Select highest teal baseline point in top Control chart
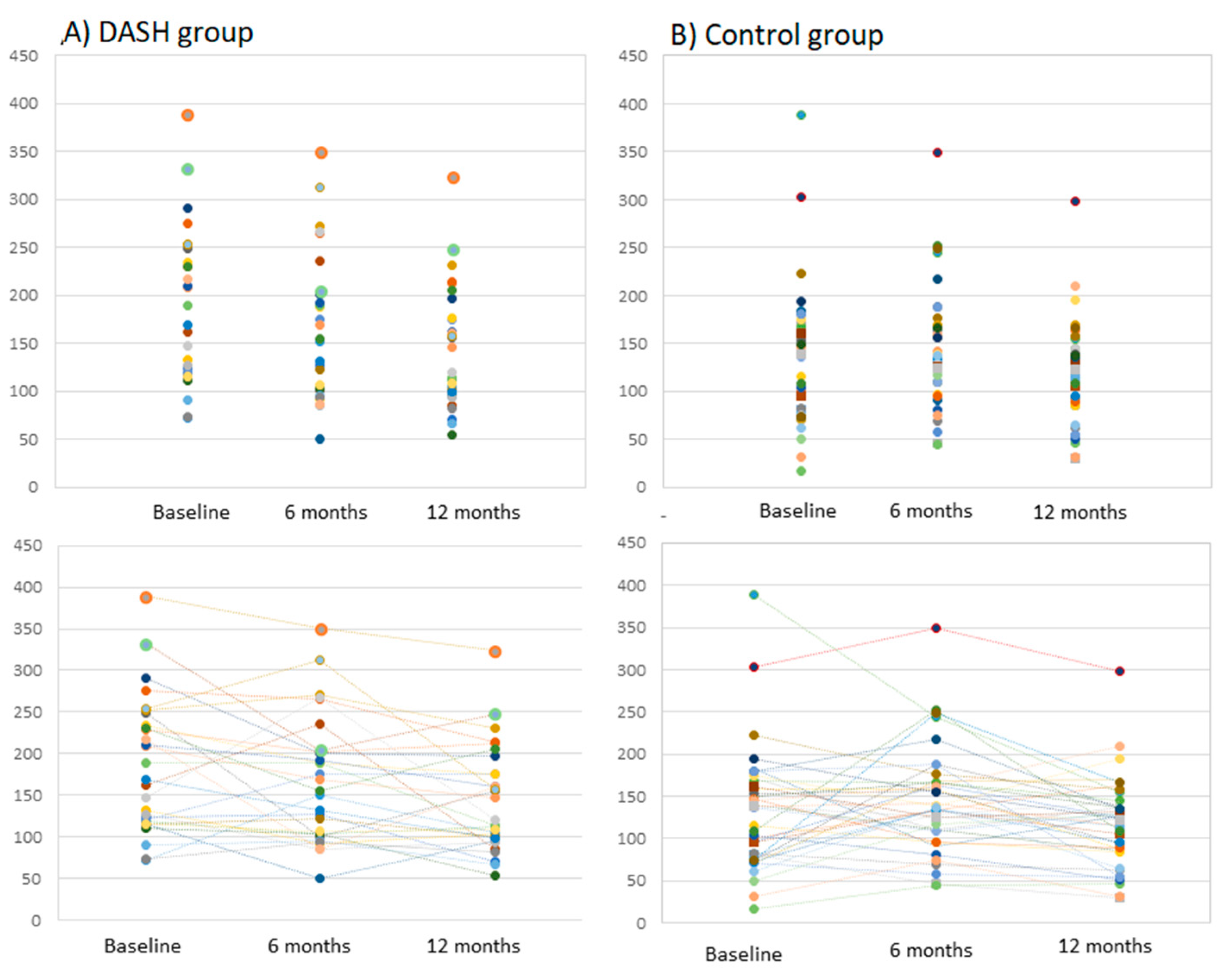 (801, 115)
